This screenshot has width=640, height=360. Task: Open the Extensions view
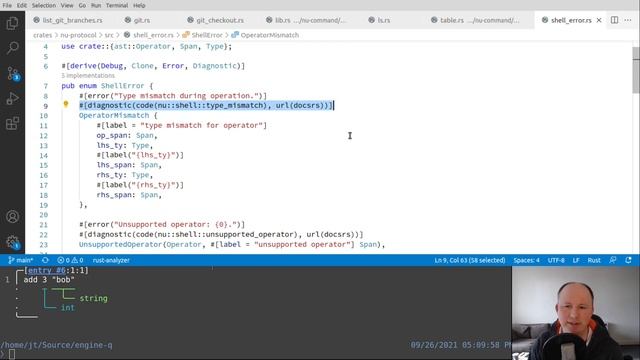12,123
